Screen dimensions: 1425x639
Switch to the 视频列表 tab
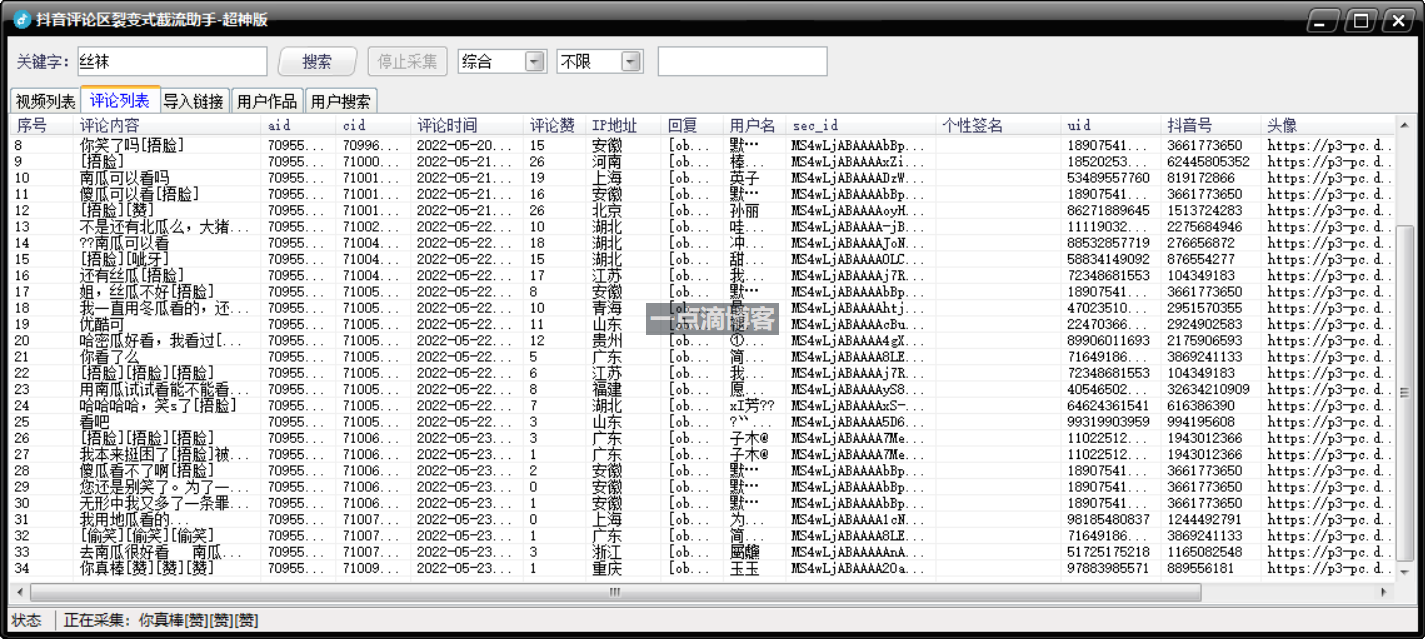pyautogui.click(x=45, y=101)
